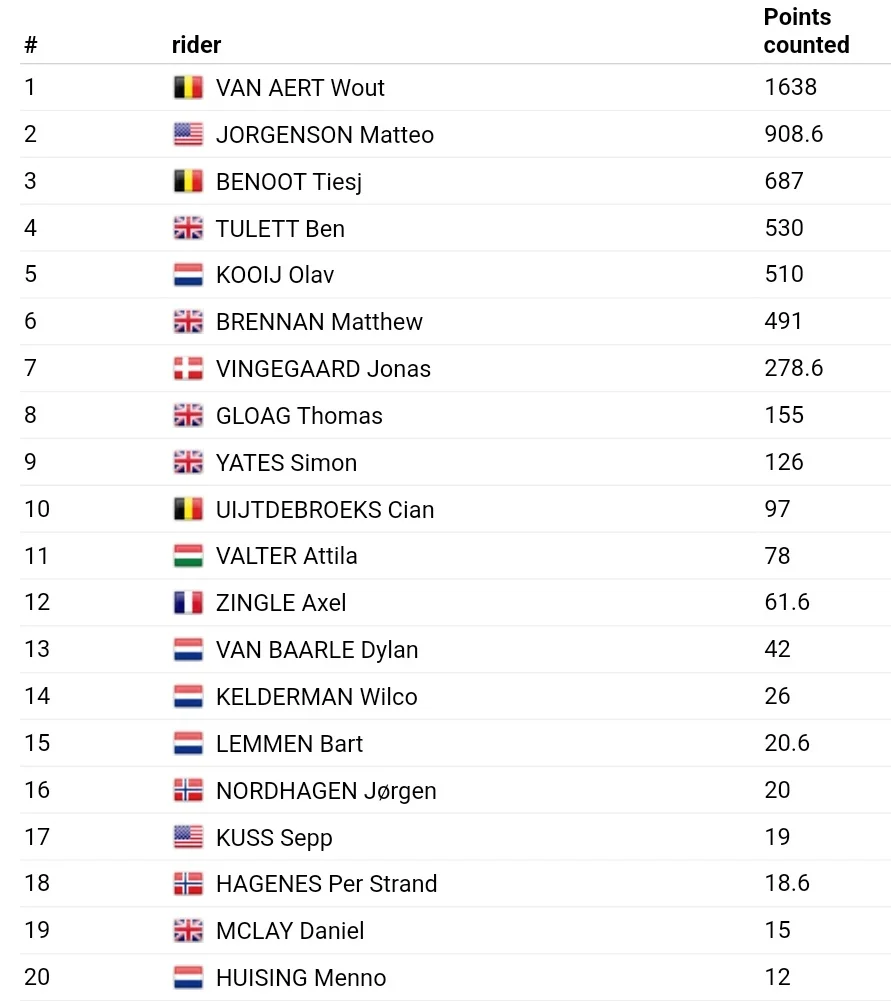Select YATES Simon rider name
The height and width of the screenshot is (1001, 891).
[286, 462]
